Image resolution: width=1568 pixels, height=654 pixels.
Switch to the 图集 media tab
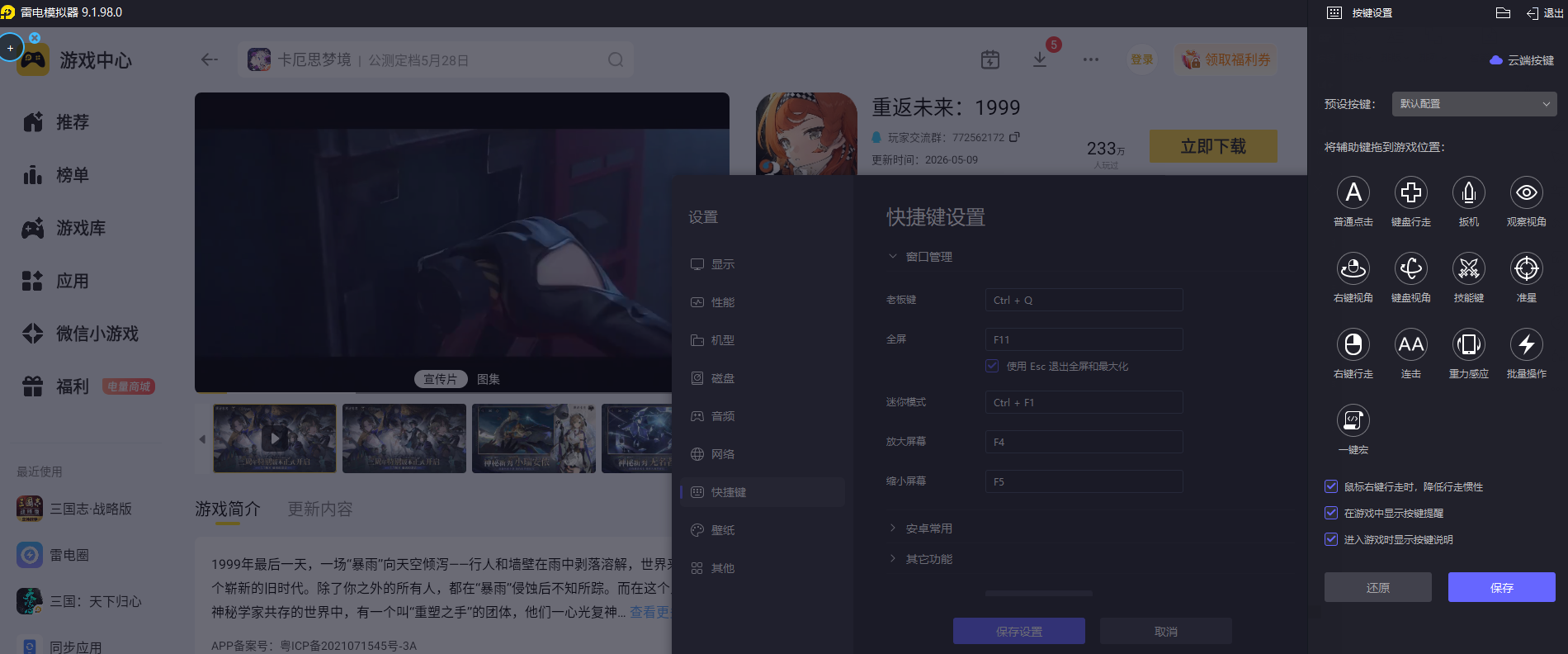[x=489, y=379]
